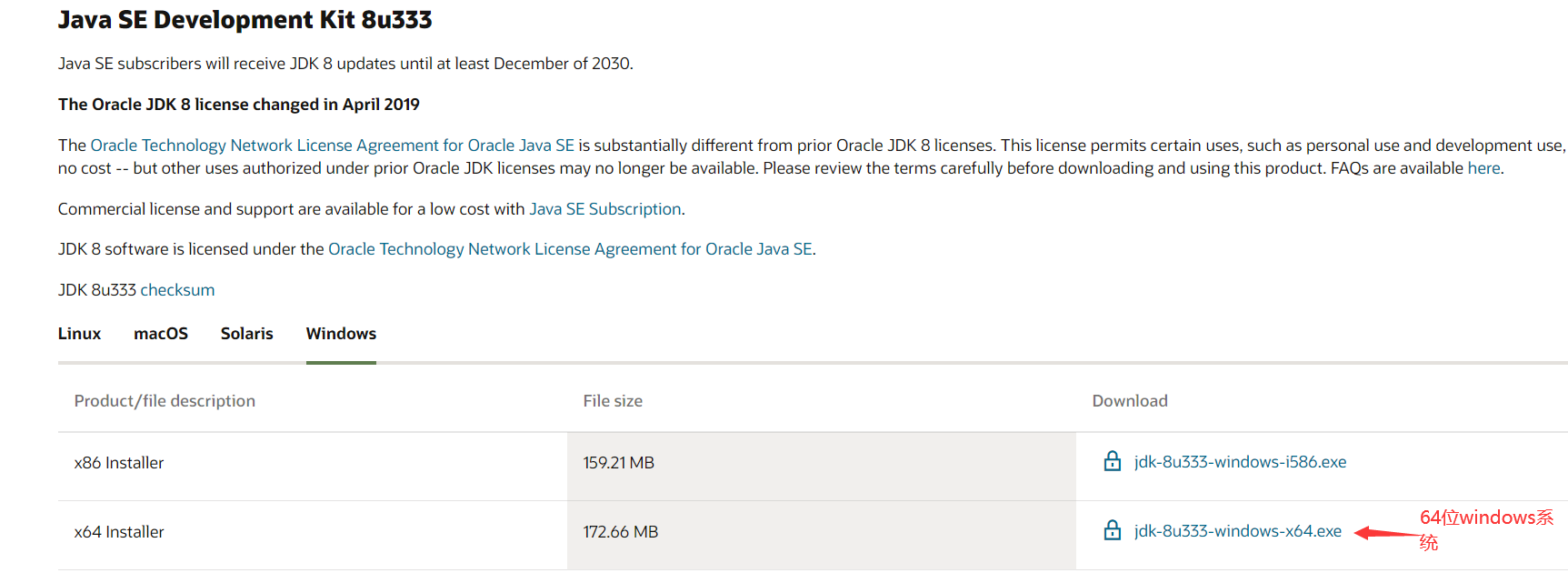Open the JDK 8u333 checksum link

(177, 290)
